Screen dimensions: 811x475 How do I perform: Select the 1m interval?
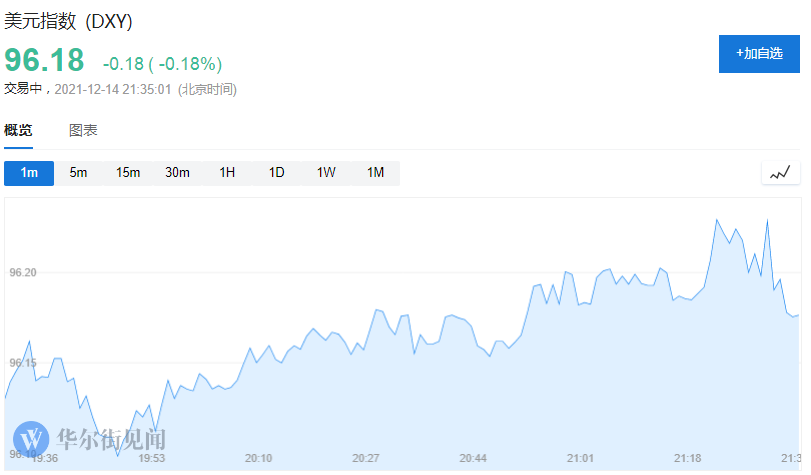tap(29, 173)
